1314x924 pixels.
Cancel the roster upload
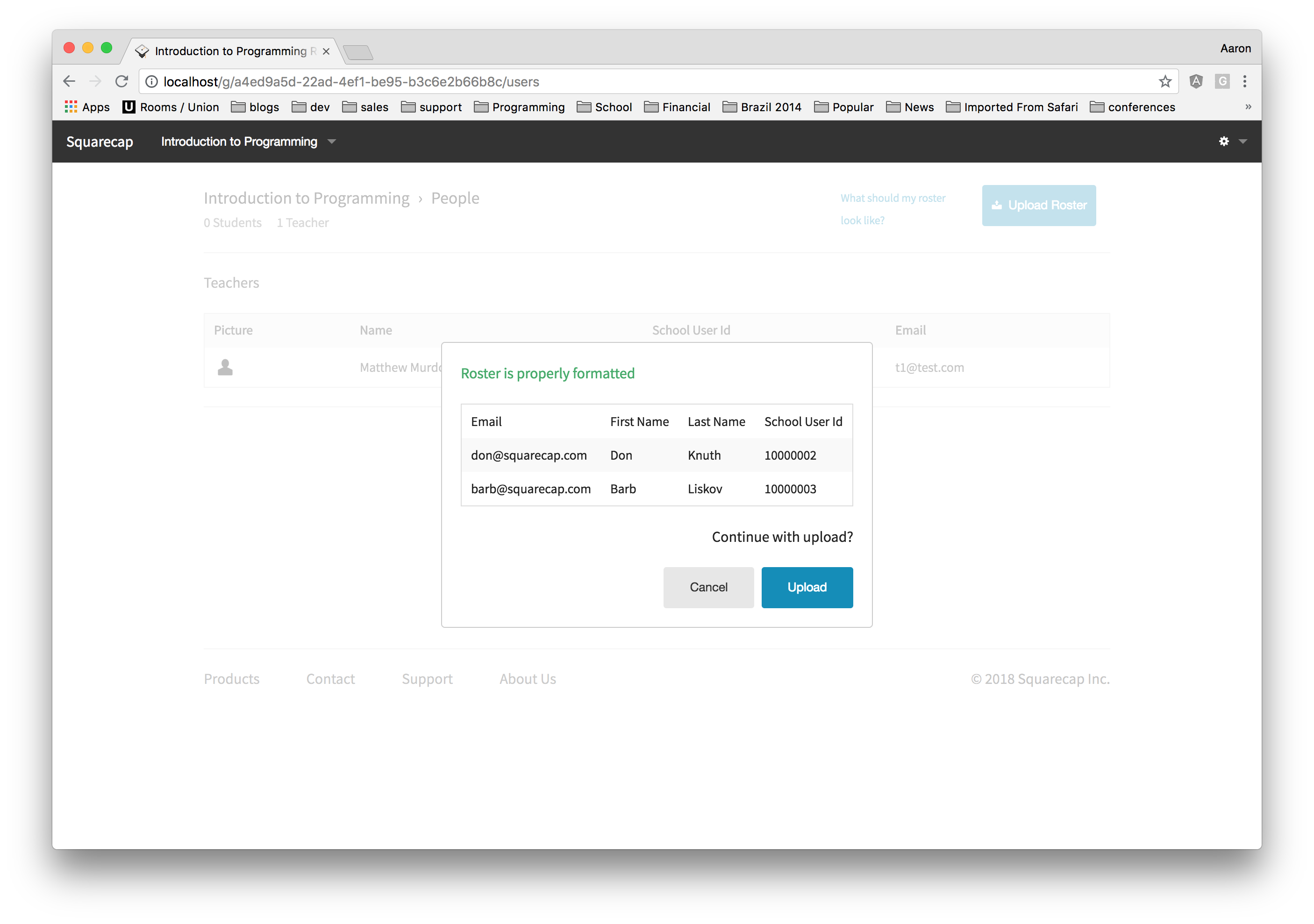tap(708, 587)
